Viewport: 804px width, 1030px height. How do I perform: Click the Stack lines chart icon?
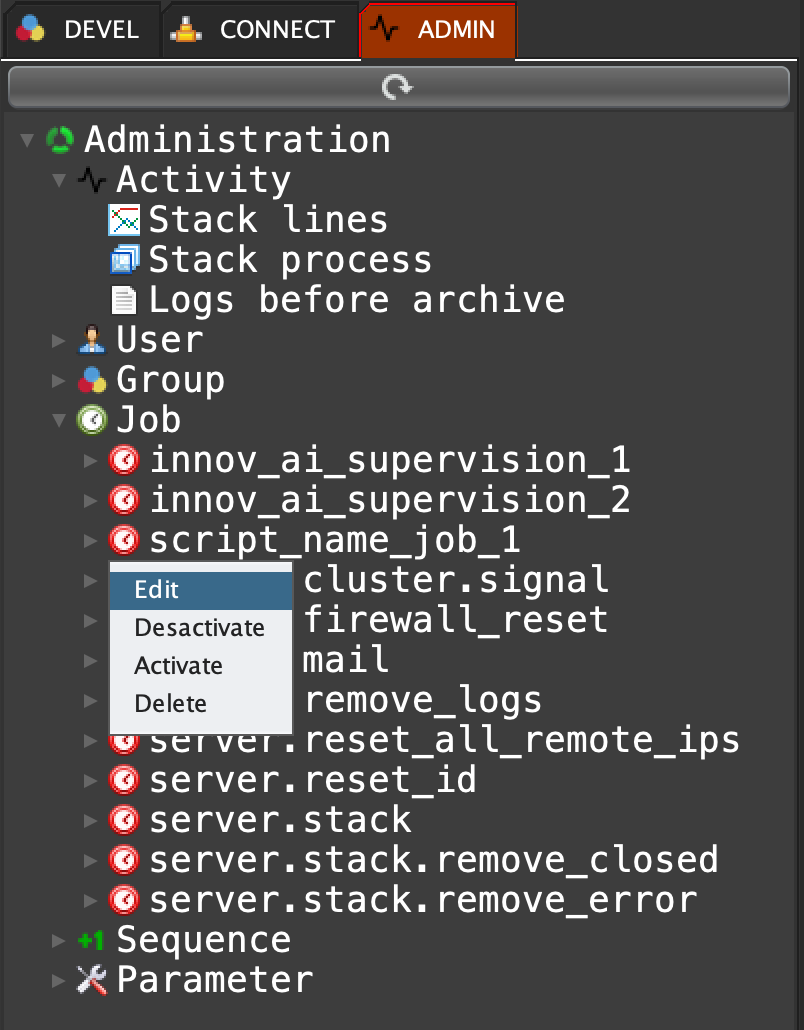pos(124,220)
